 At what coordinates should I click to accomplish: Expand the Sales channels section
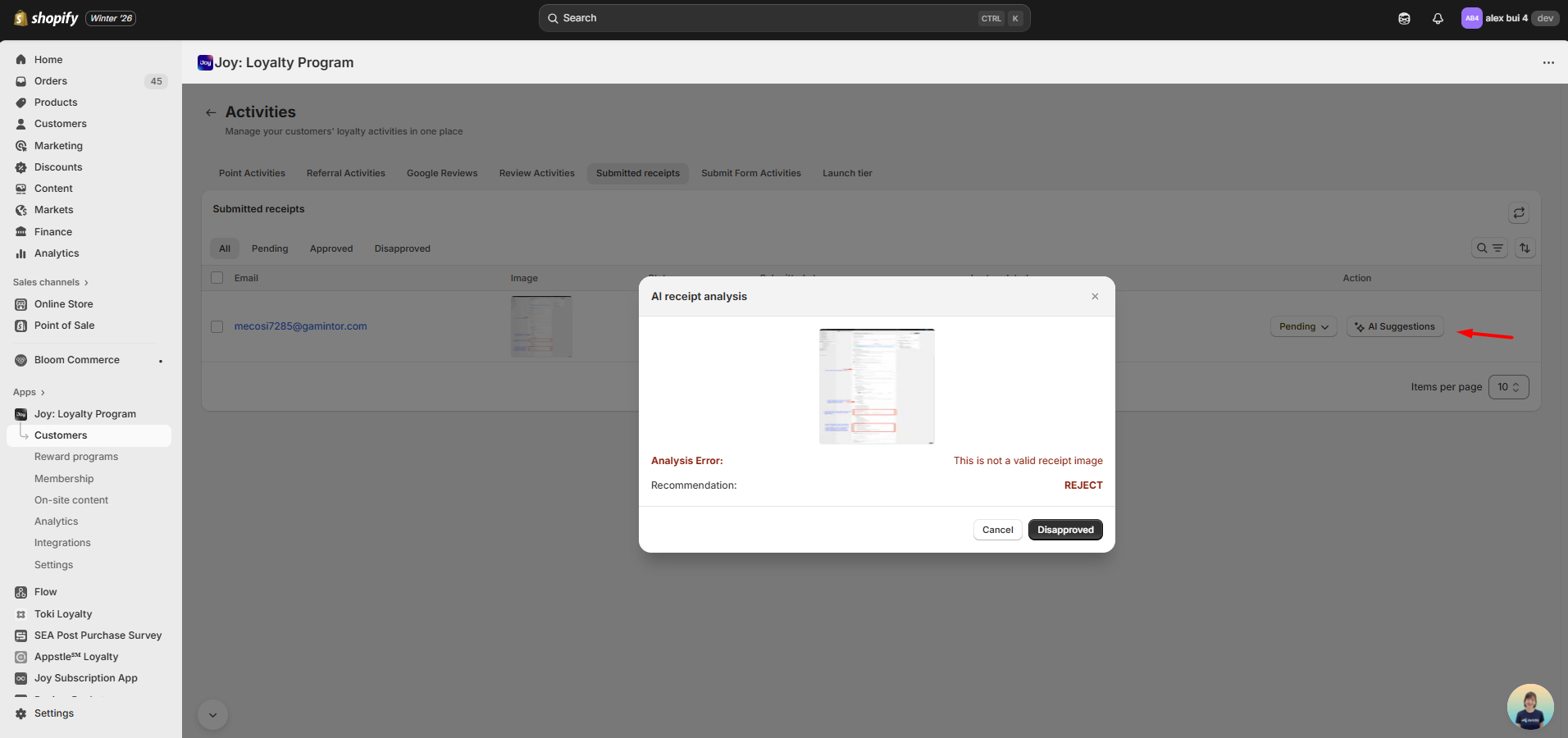[51, 282]
